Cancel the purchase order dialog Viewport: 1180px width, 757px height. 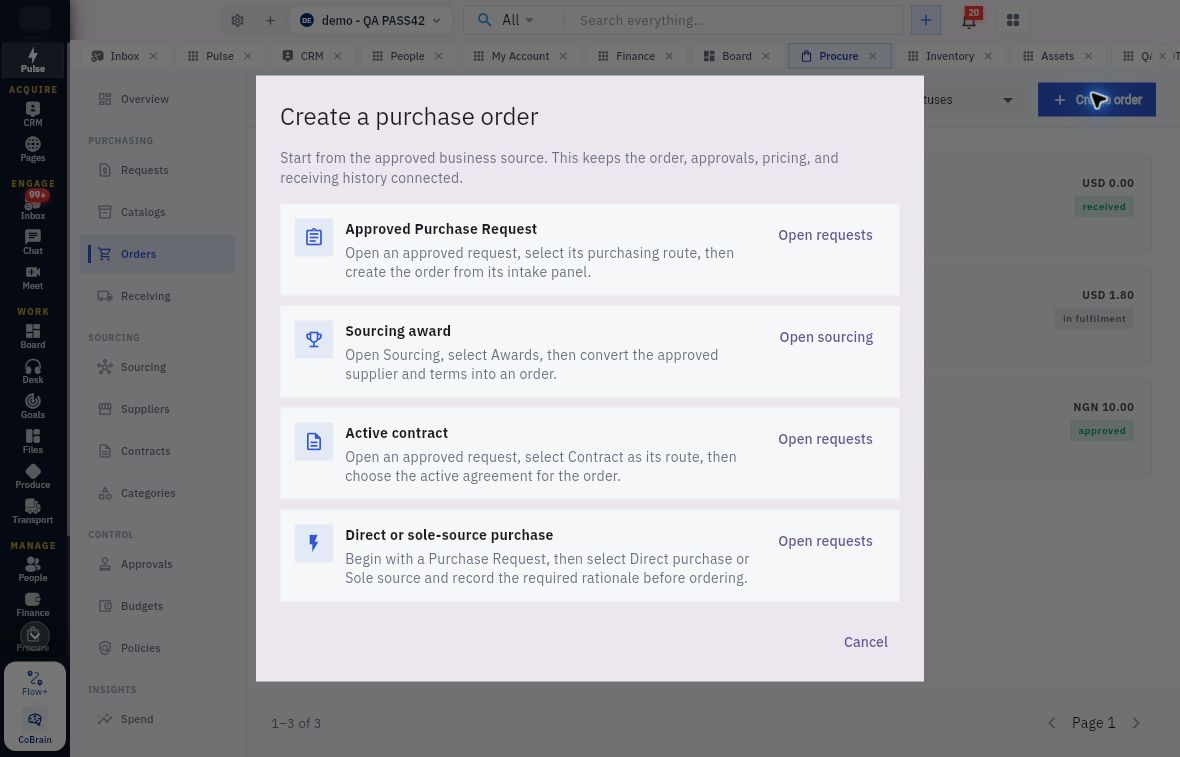[x=865, y=642]
